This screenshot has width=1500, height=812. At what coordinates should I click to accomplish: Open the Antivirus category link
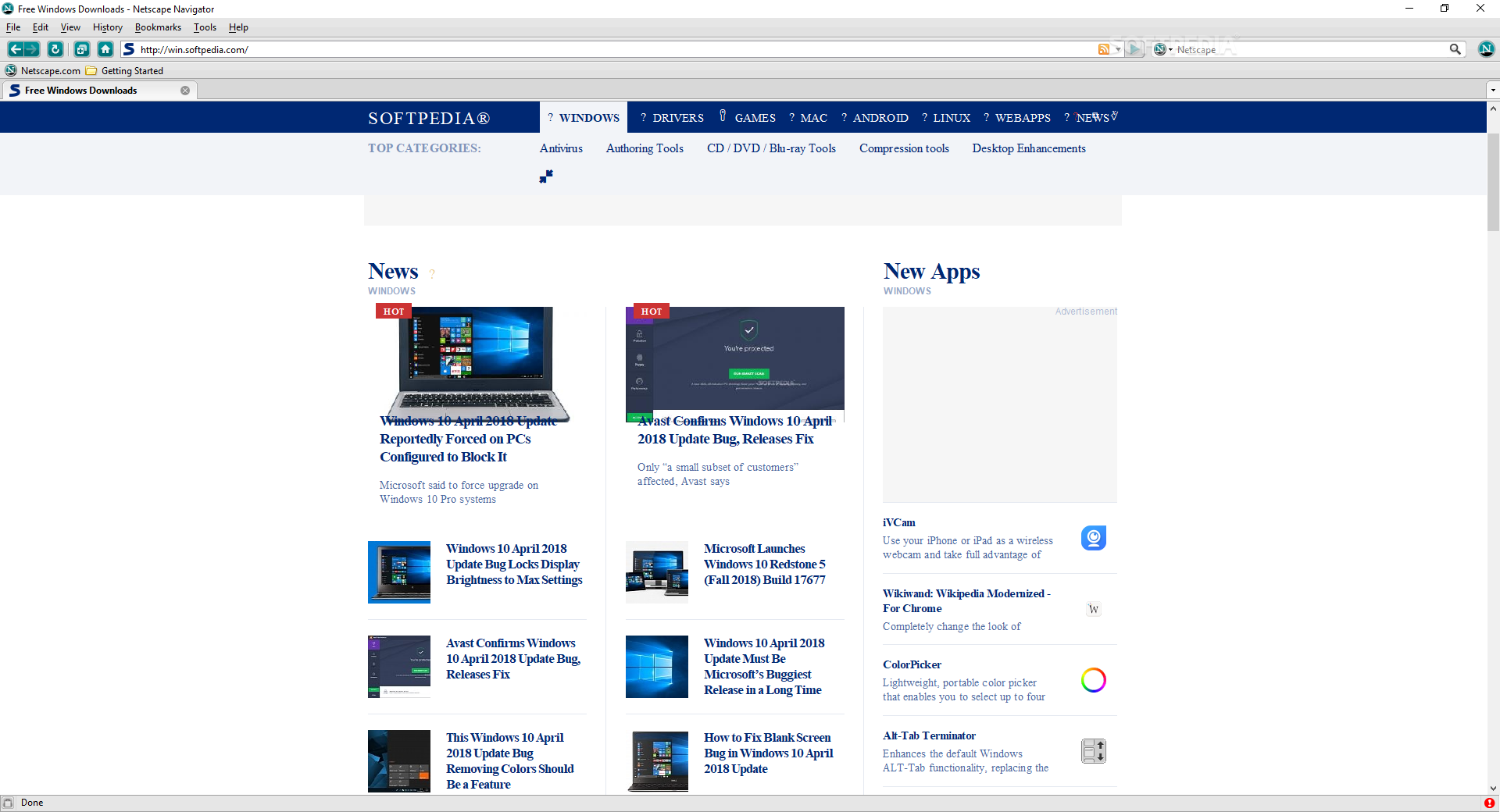click(x=561, y=148)
